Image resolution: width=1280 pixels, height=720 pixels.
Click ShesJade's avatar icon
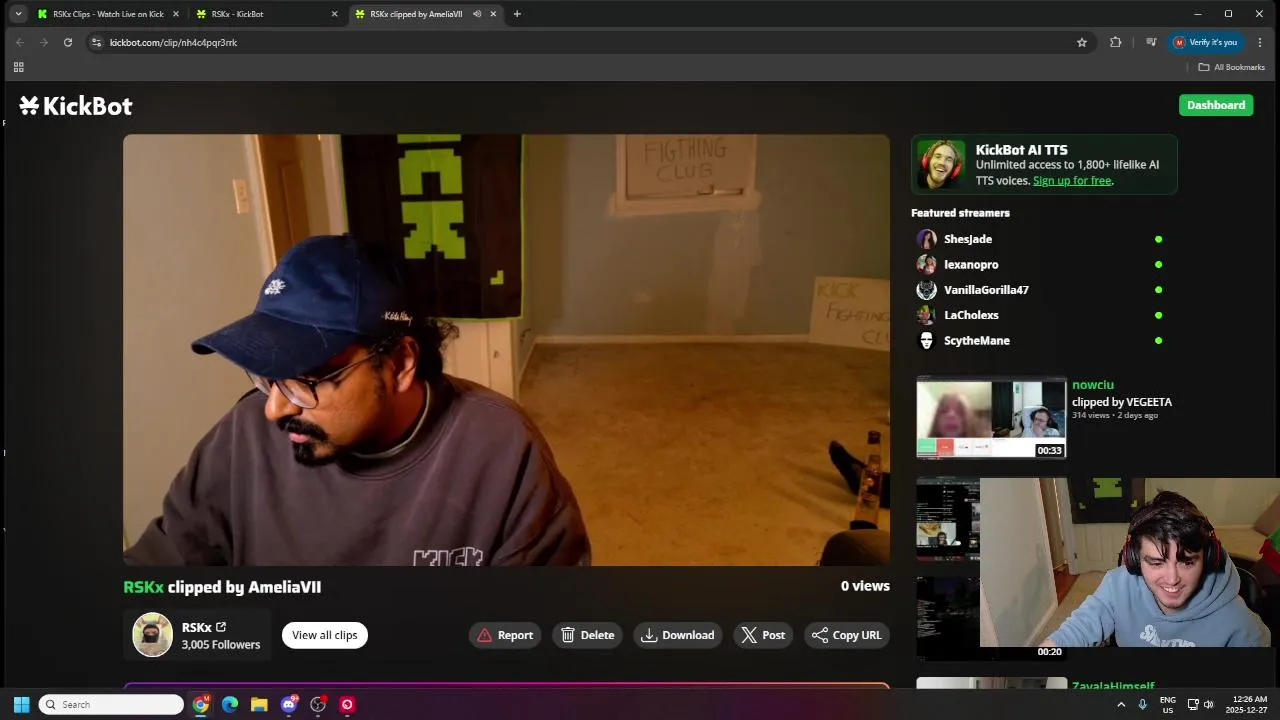point(927,239)
